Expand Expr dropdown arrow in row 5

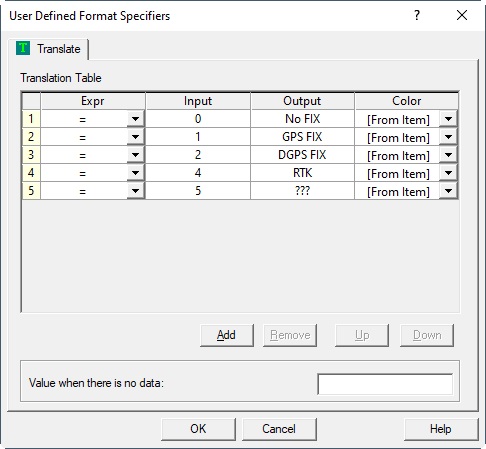[135, 191]
